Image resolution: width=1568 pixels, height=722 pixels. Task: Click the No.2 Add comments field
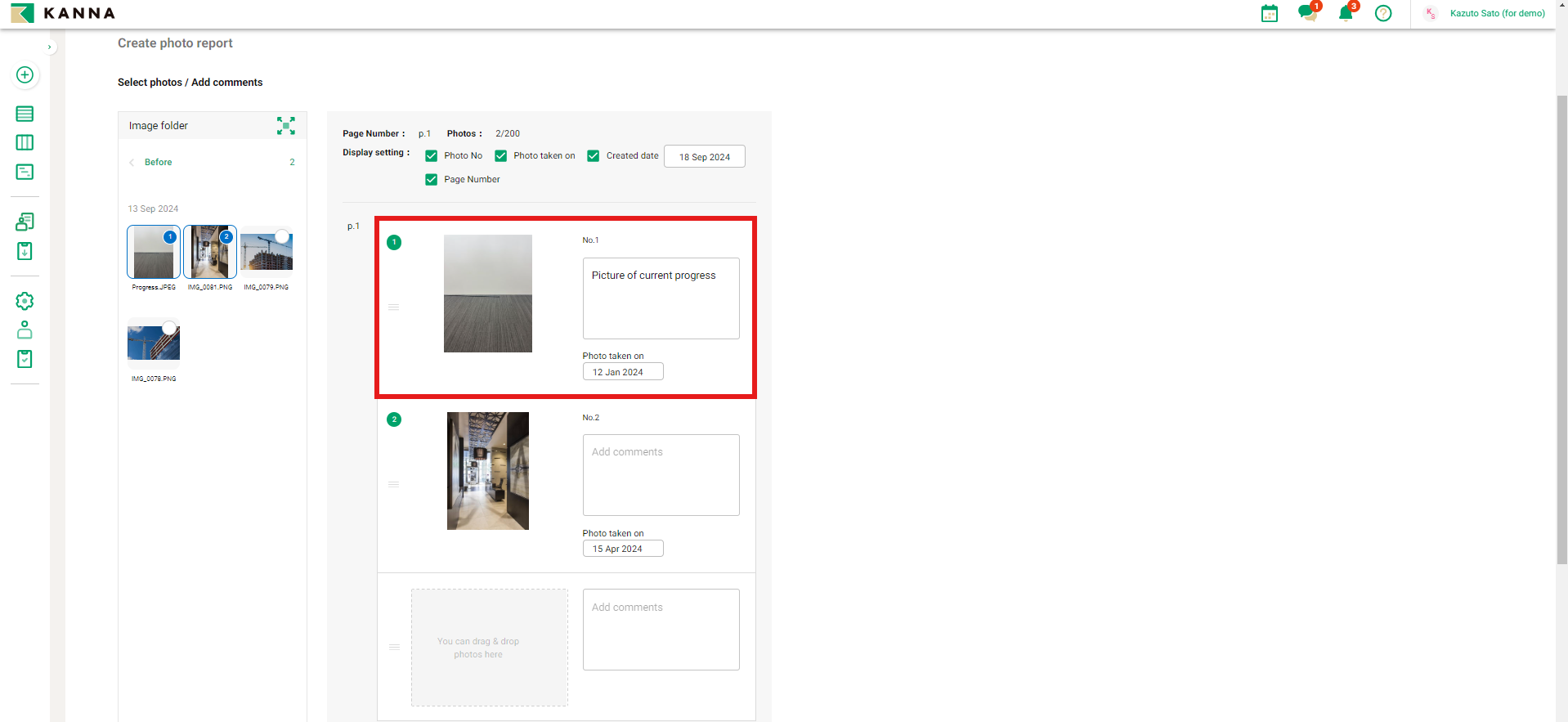click(661, 475)
